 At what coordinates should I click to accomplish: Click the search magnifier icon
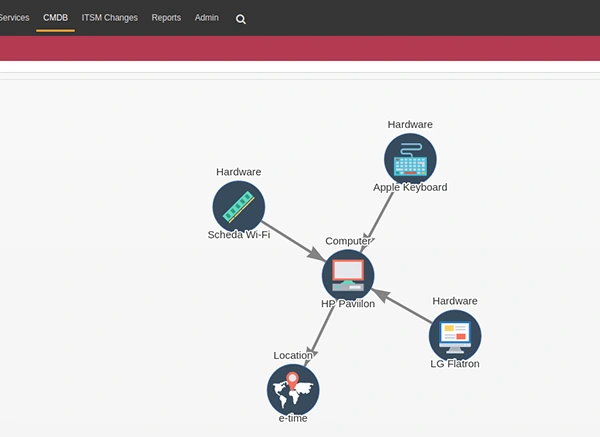point(241,19)
